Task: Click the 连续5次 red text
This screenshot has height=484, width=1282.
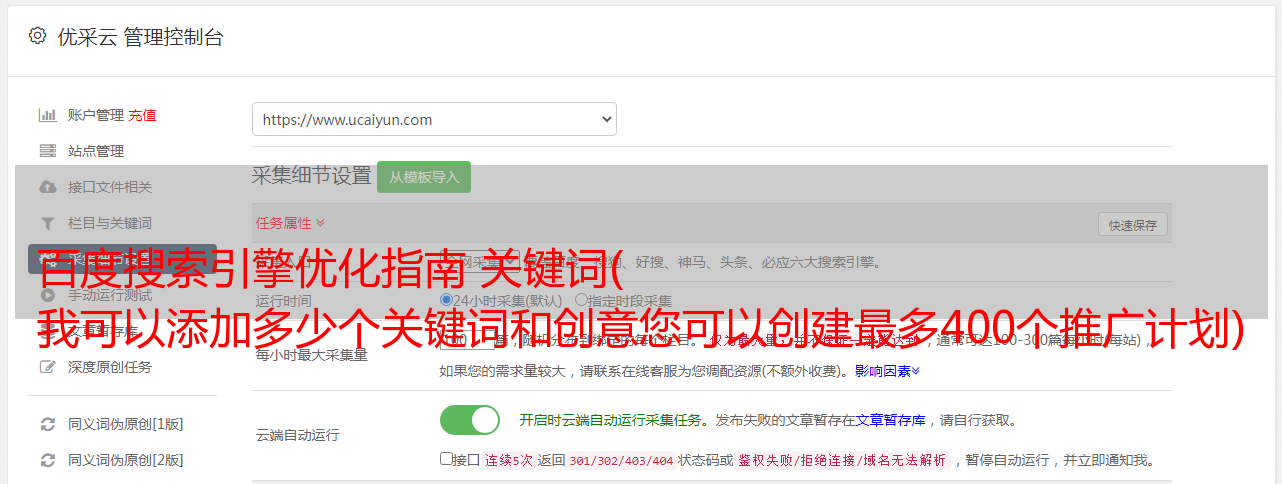Action: pyautogui.click(x=508, y=461)
